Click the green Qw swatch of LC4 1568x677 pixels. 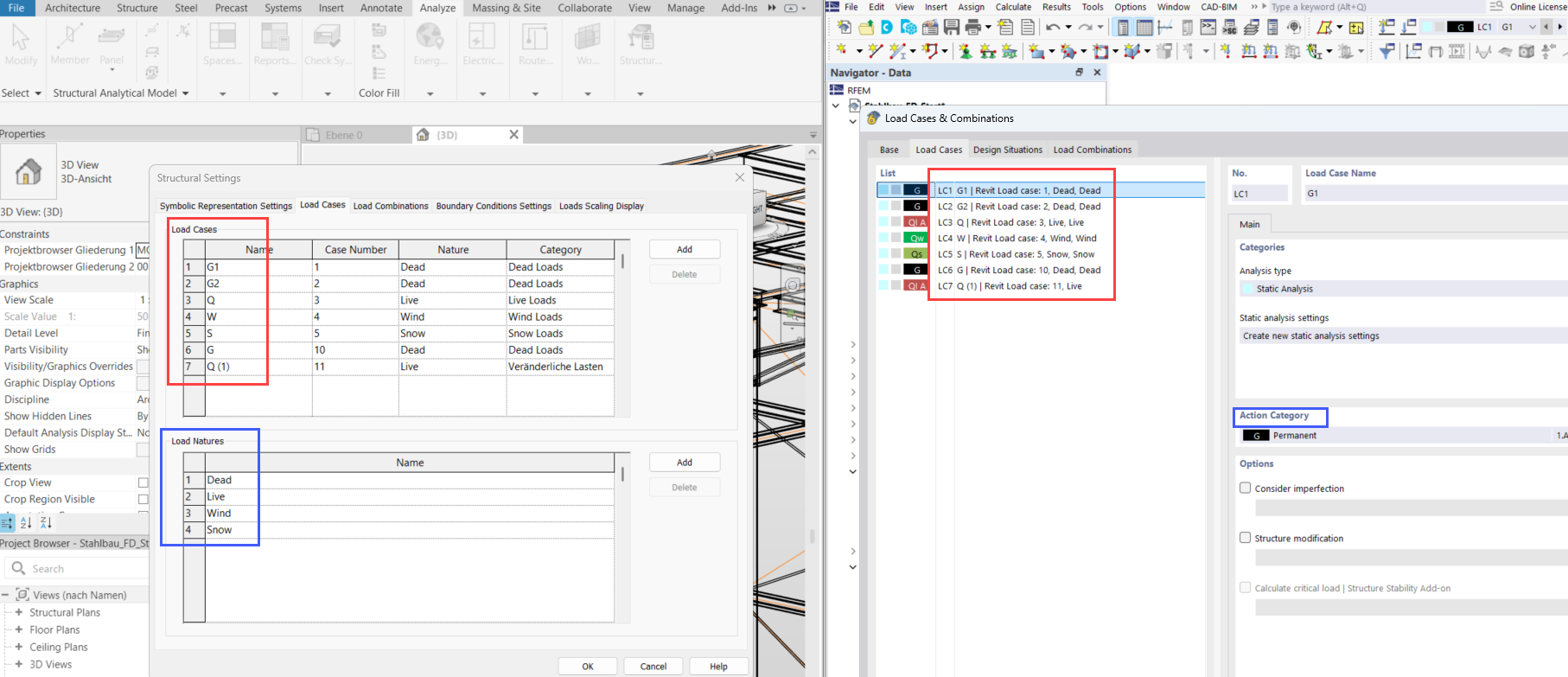pos(916,238)
